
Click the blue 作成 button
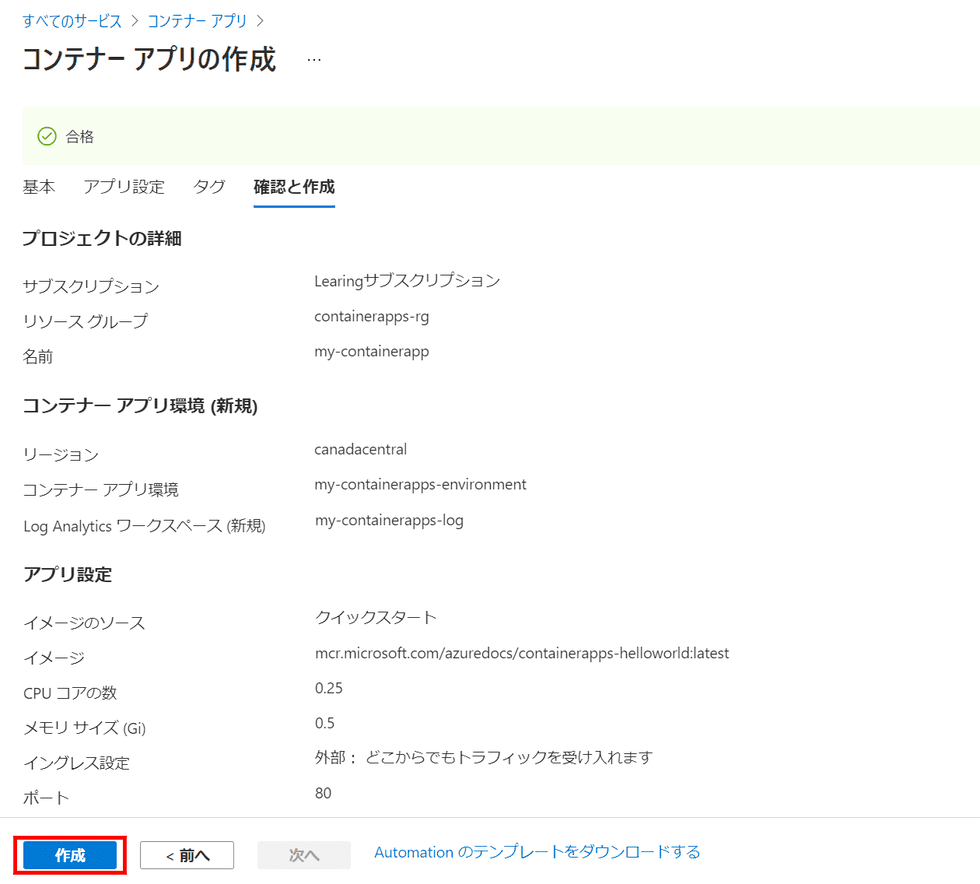(x=70, y=855)
